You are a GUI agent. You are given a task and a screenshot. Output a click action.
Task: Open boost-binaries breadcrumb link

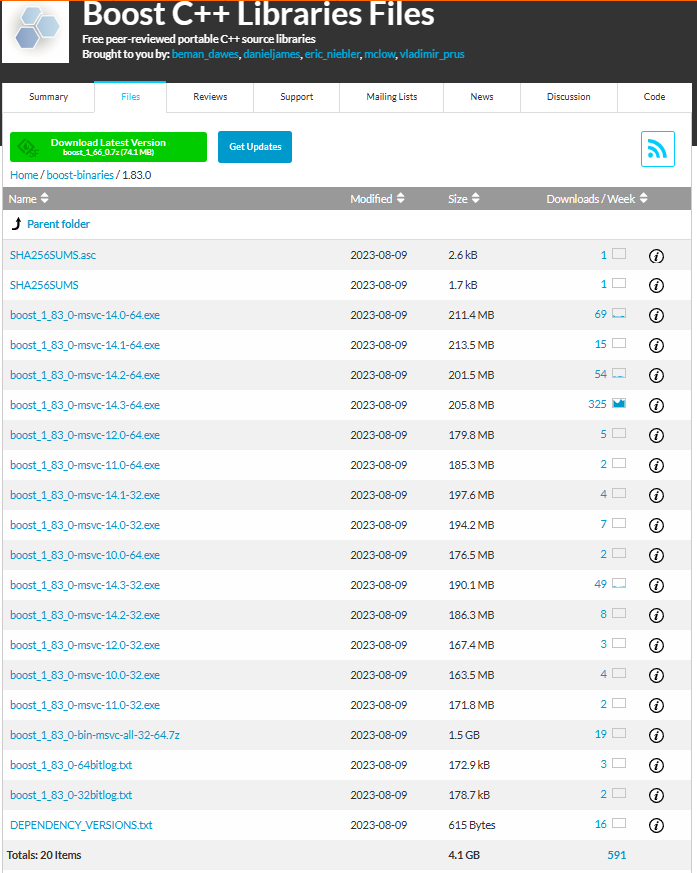point(80,175)
